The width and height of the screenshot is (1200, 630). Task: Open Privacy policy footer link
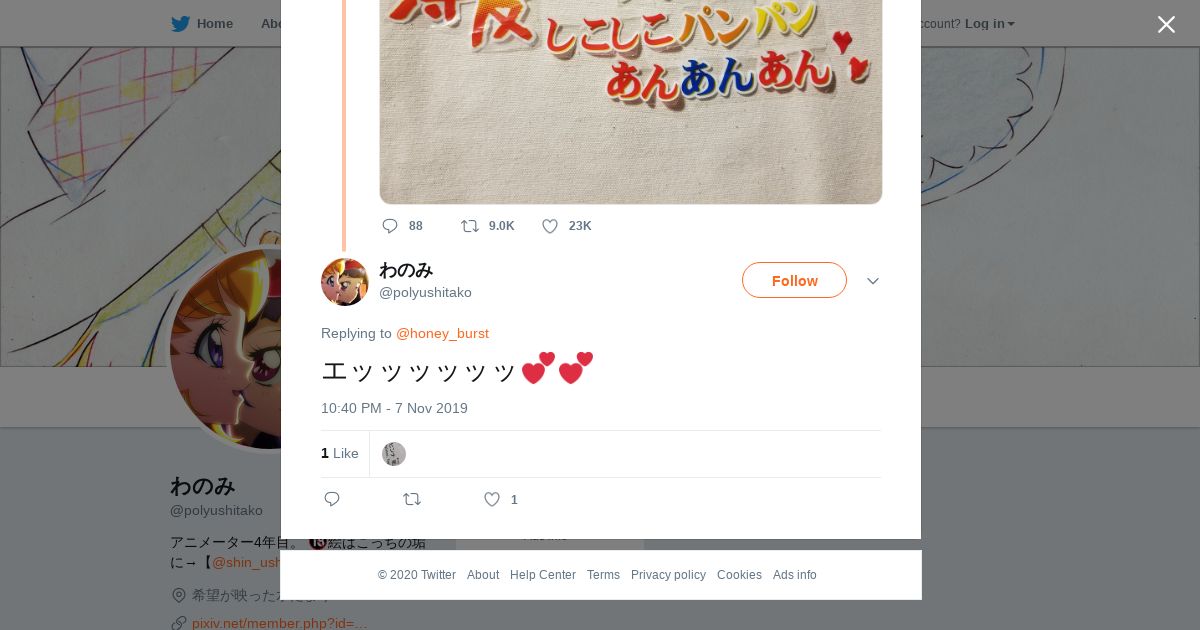(x=668, y=575)
